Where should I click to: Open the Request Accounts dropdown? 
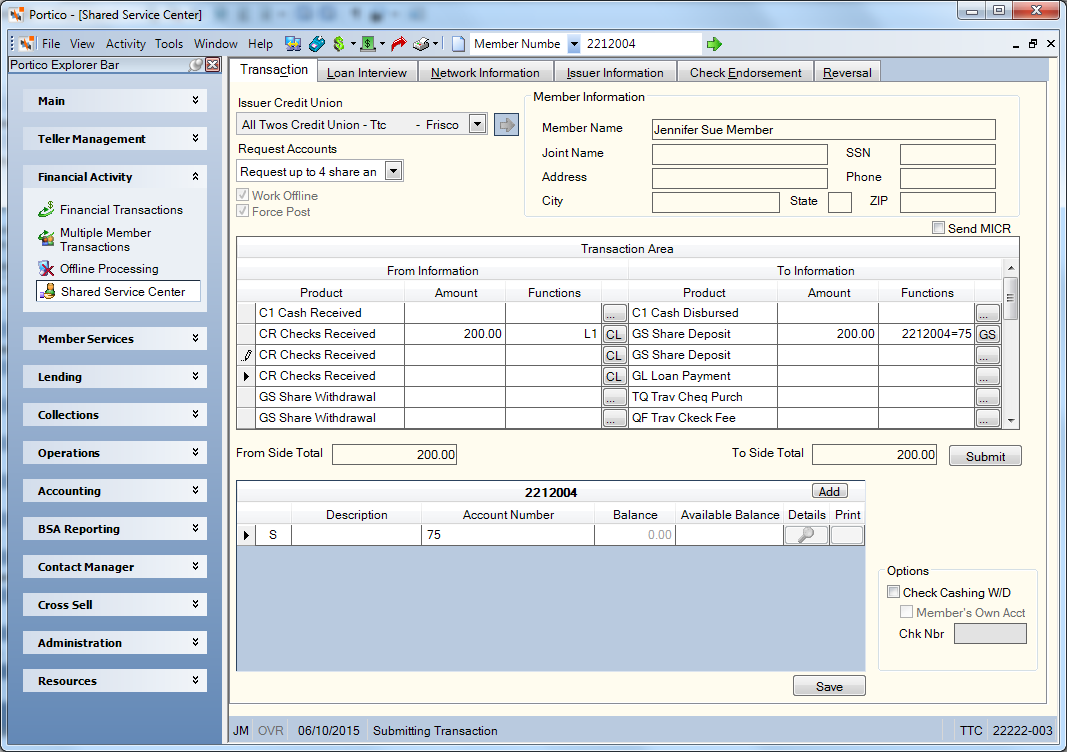[x=393, y=171]
